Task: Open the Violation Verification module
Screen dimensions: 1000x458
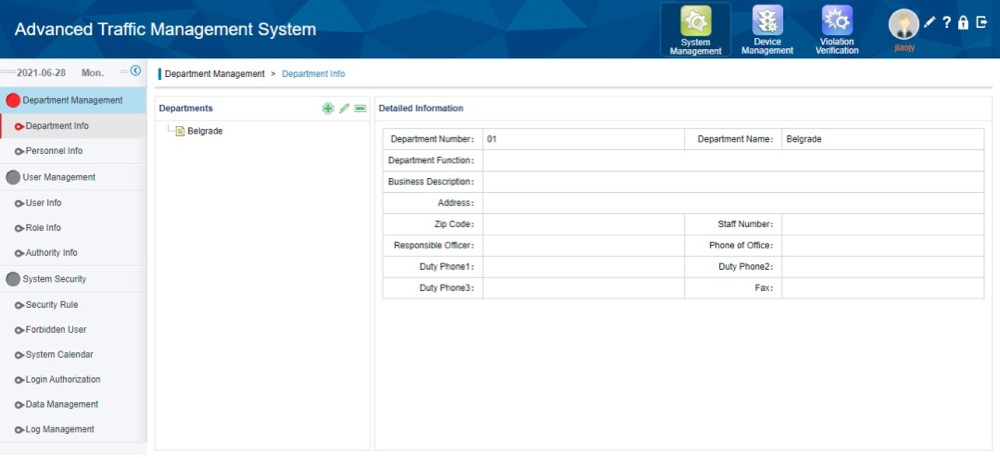Action: click(836, 30)
